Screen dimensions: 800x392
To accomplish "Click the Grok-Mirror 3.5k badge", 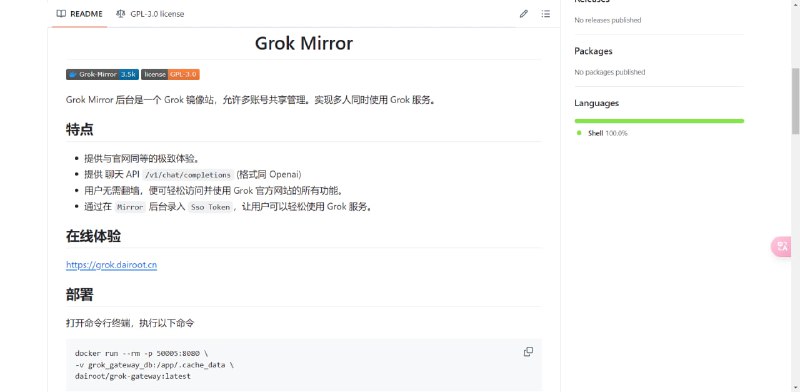I will 102,75.
